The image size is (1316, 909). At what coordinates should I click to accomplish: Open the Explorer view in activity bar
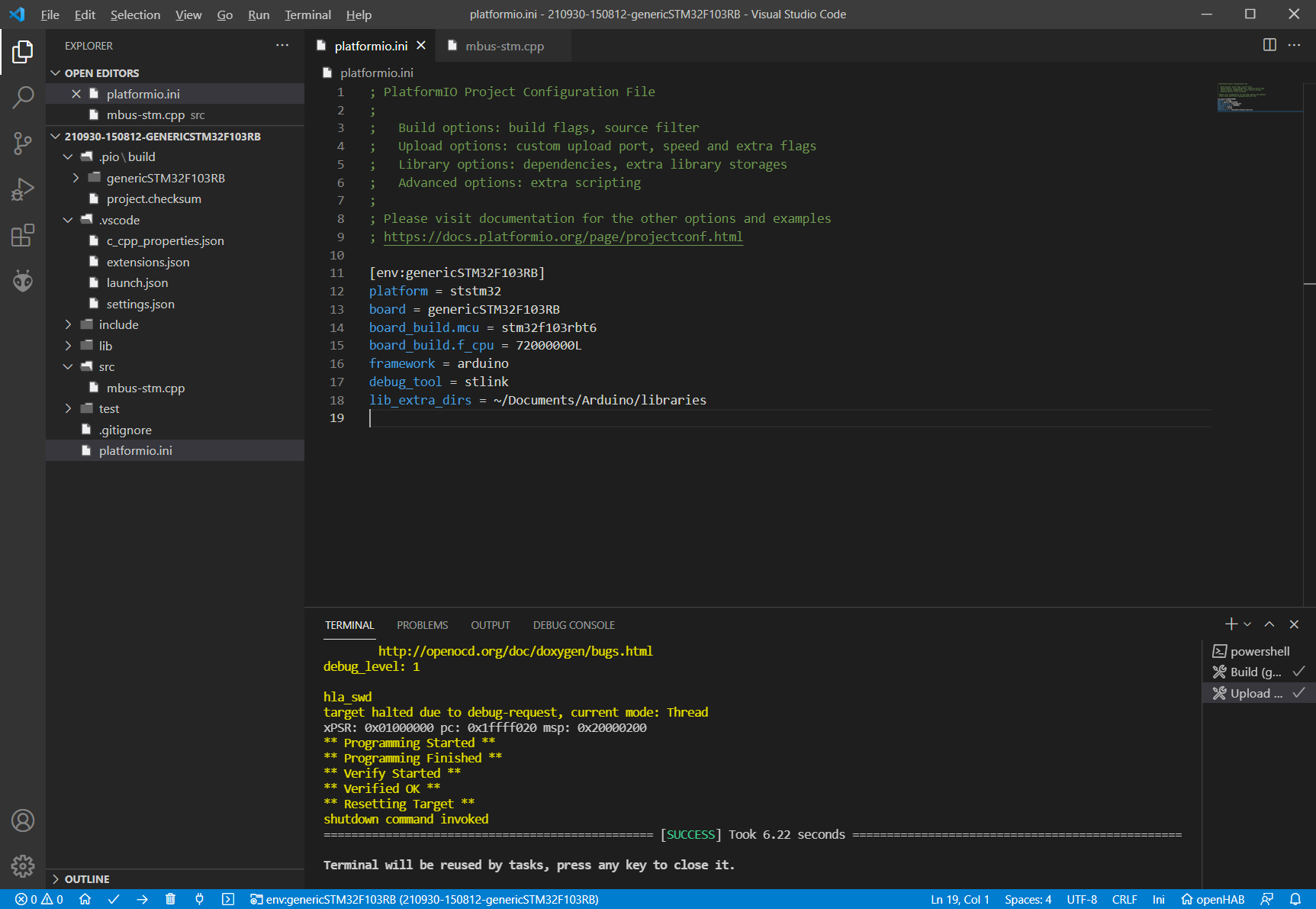[x=23, y=52]
